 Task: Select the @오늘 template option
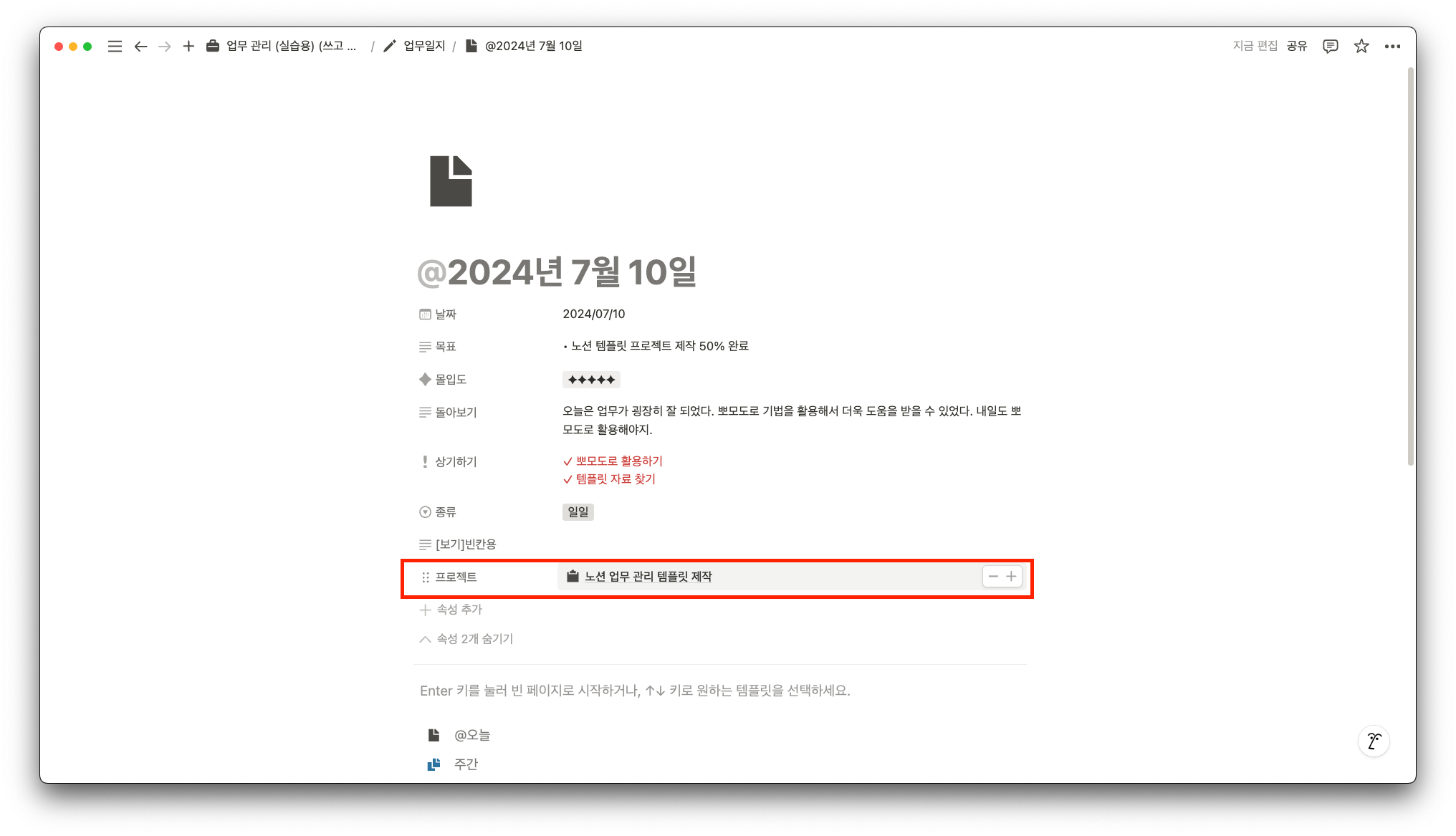click(471, 735)
